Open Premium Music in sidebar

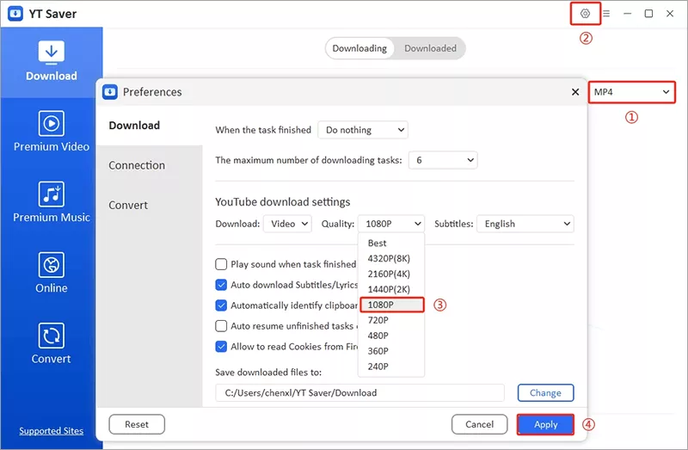51,202
